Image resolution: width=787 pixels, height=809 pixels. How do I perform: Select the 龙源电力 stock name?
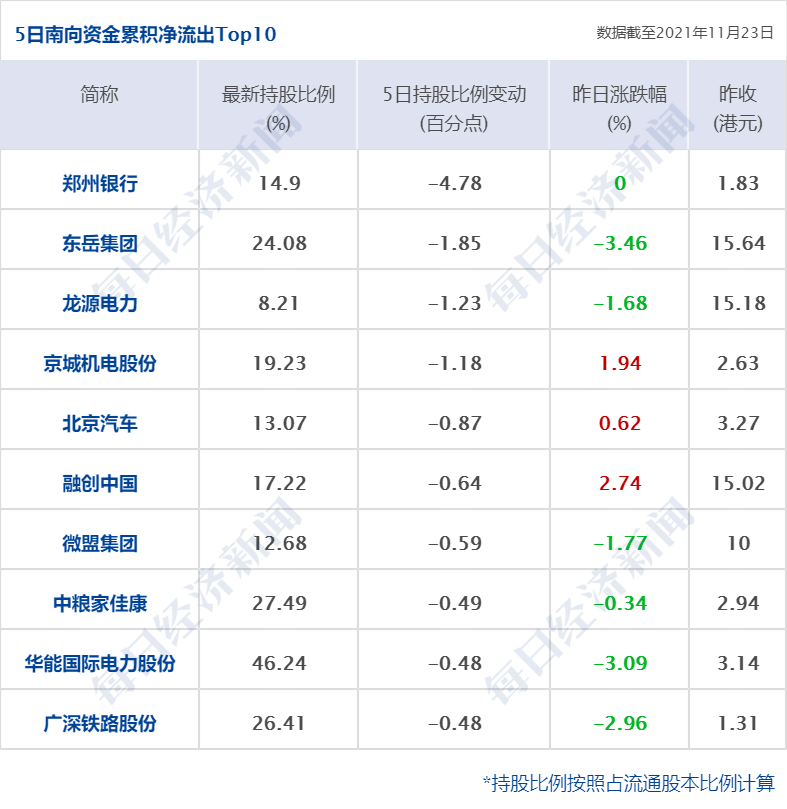[x=99, y=303]
